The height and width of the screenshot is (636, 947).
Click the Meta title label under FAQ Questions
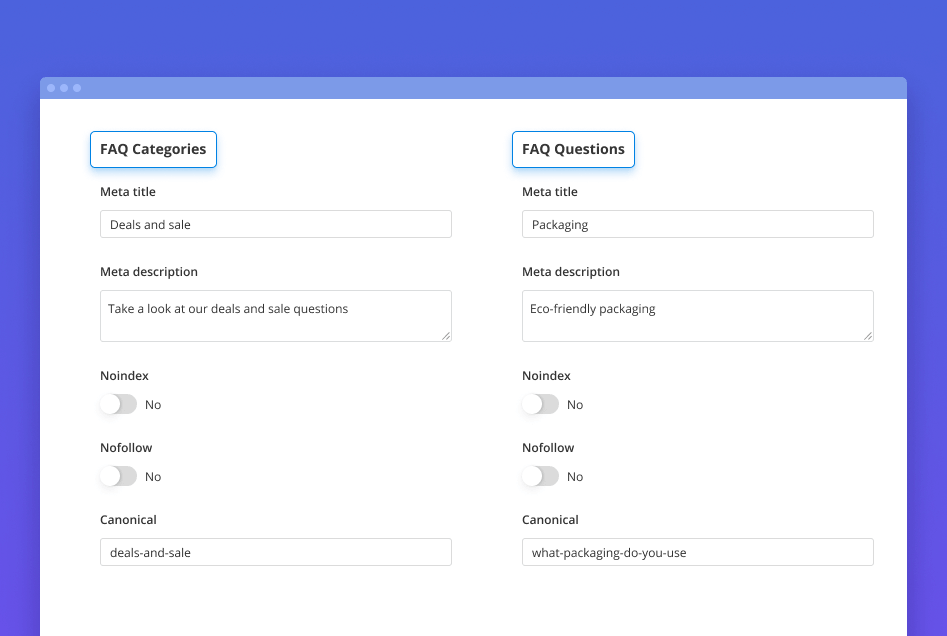(x=550, y=192)
